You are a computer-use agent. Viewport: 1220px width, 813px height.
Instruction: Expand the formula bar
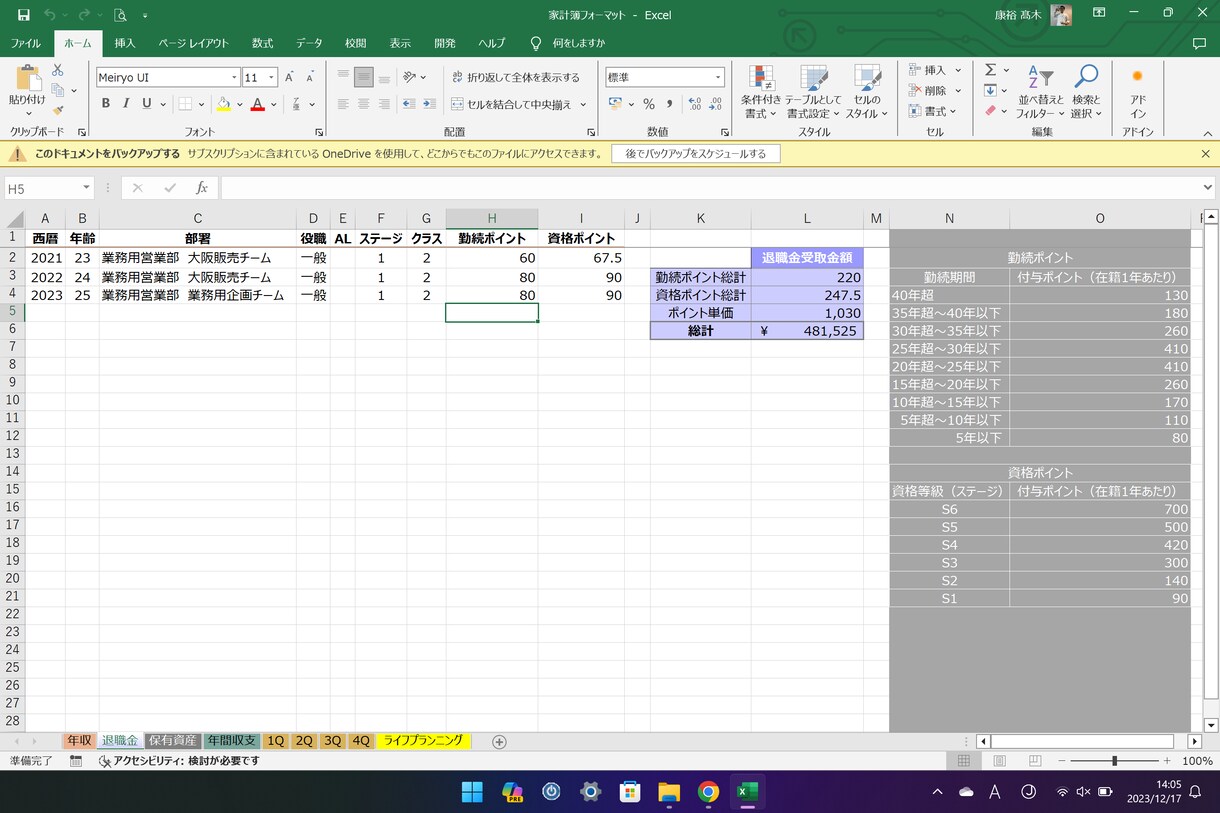coord(1208,188)
